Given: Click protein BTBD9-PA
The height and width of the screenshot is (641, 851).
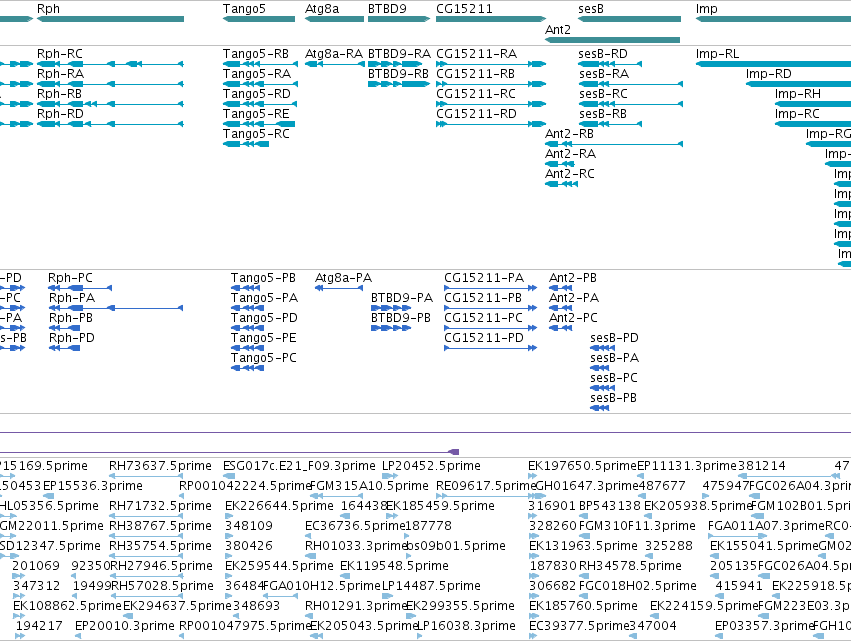Looking at the screenshot, I should coord(391,308).
